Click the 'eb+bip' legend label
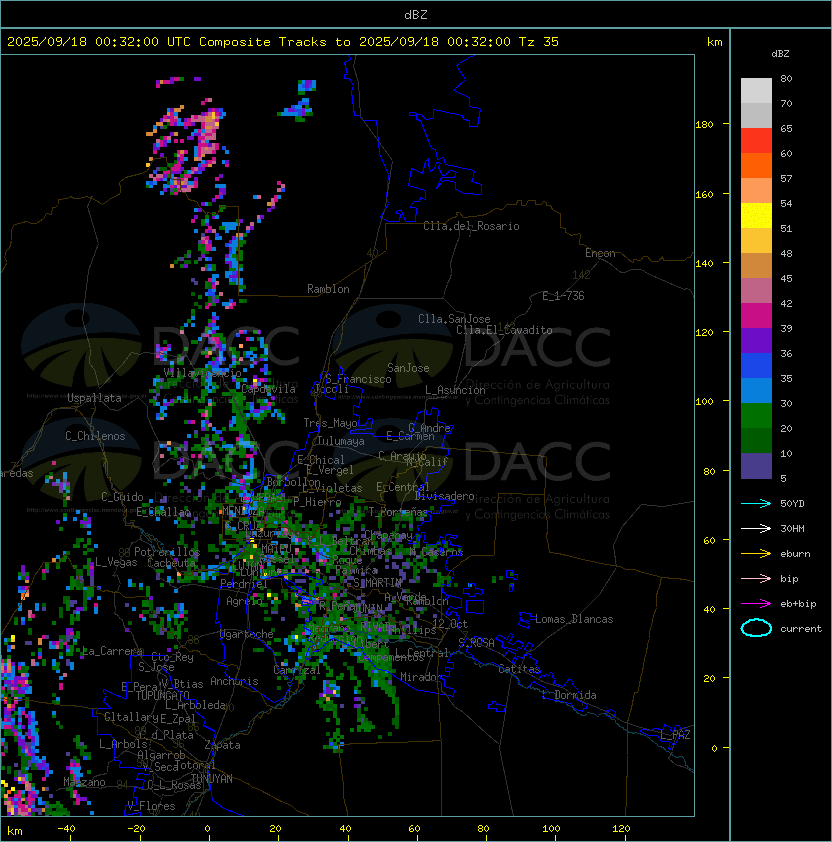The height and width of the screenshot is (842, 832). [x=798, y=604]
